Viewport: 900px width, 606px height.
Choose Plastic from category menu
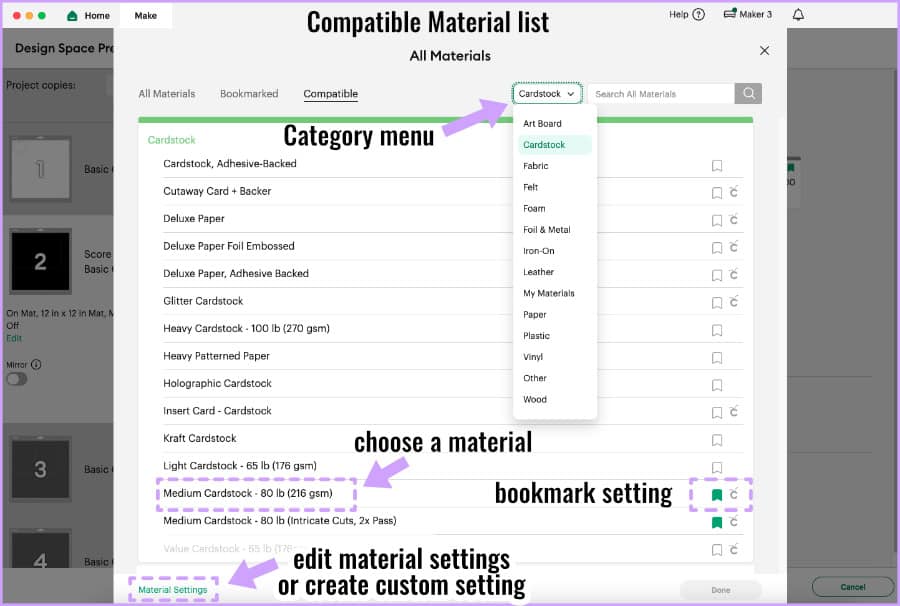coord(536,336)
